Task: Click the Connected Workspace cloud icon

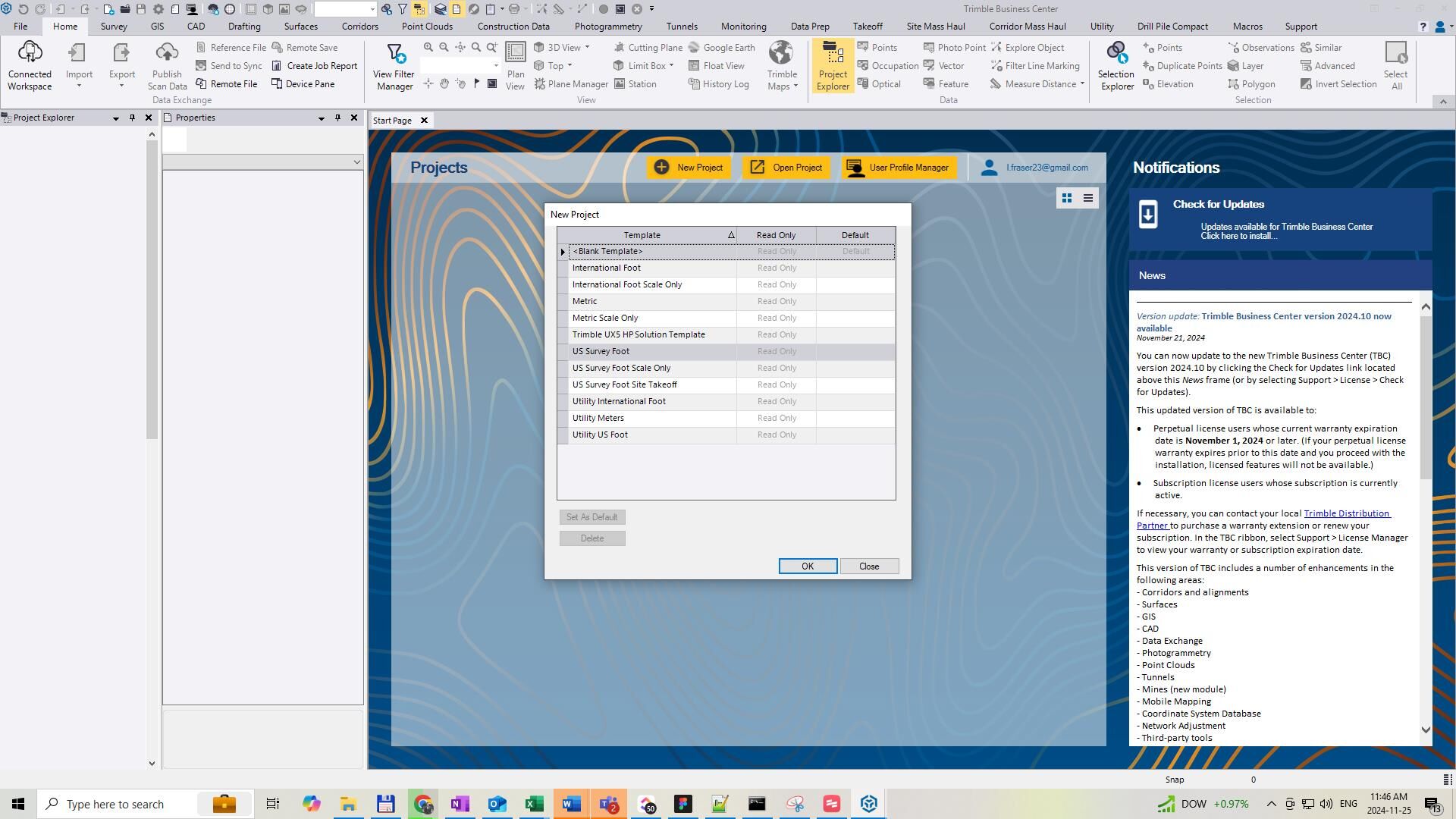Action: pos(30,53)
